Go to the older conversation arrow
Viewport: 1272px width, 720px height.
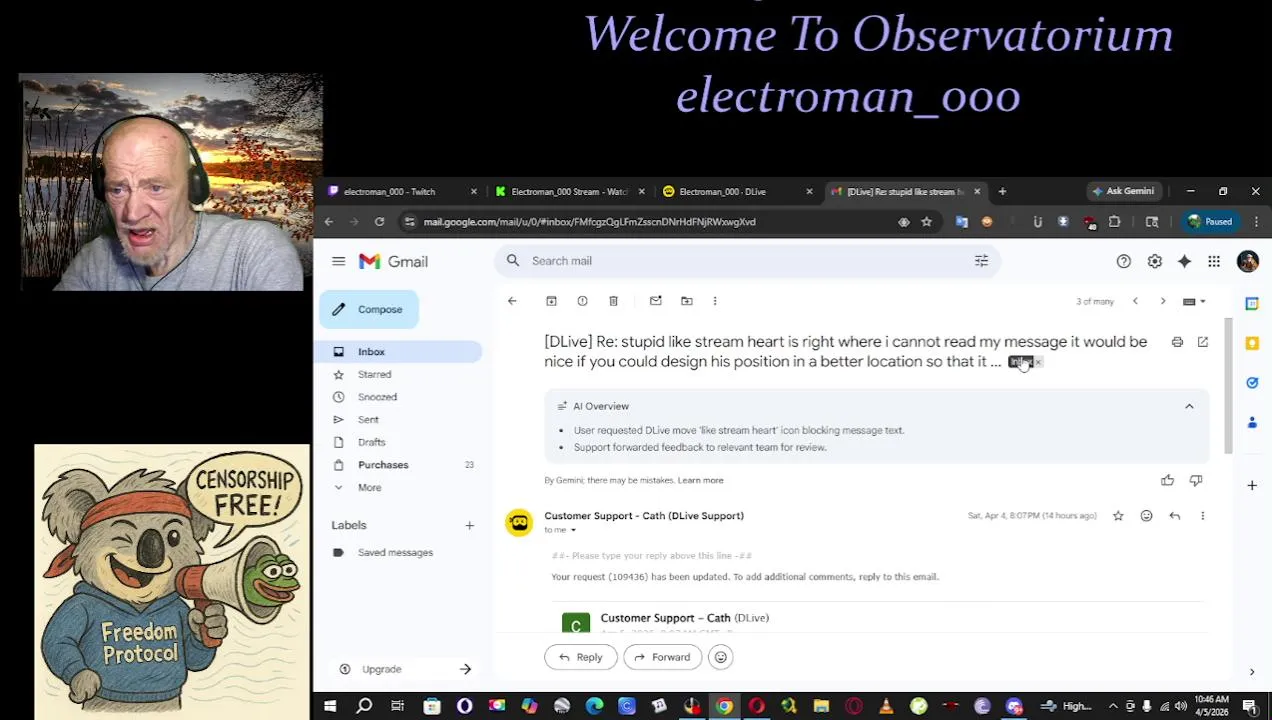tap(1163, 301)
